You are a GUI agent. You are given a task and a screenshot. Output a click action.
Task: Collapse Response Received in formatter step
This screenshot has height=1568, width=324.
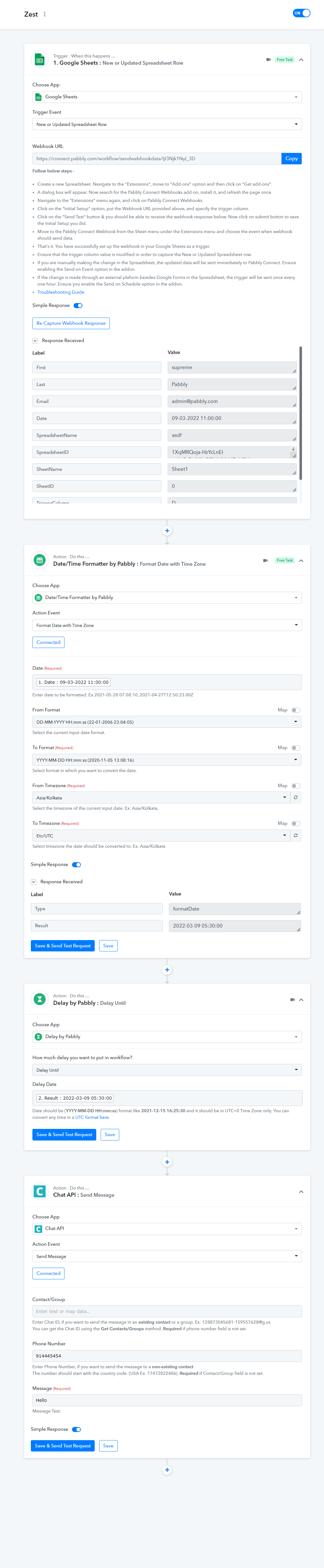[33, 881]
